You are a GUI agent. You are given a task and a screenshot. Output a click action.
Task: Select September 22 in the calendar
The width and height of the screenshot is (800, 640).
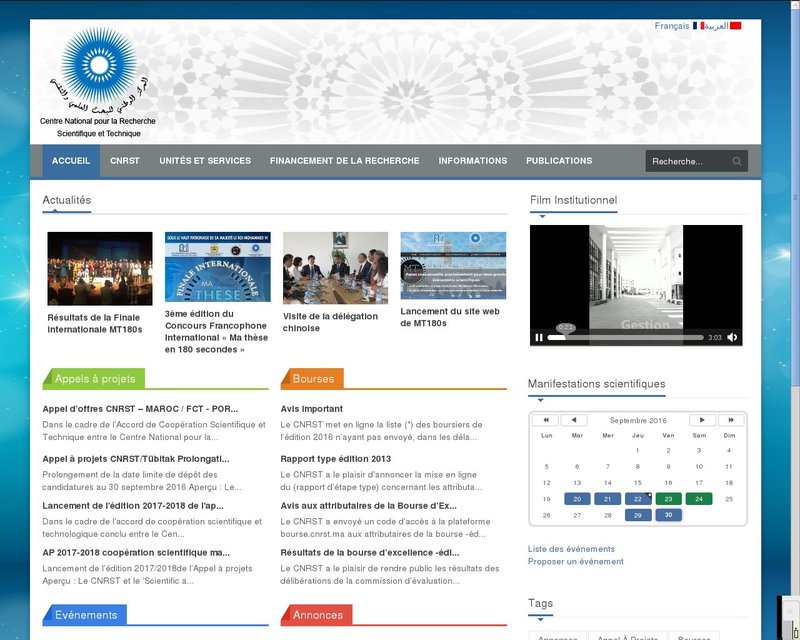coord(638,499)
